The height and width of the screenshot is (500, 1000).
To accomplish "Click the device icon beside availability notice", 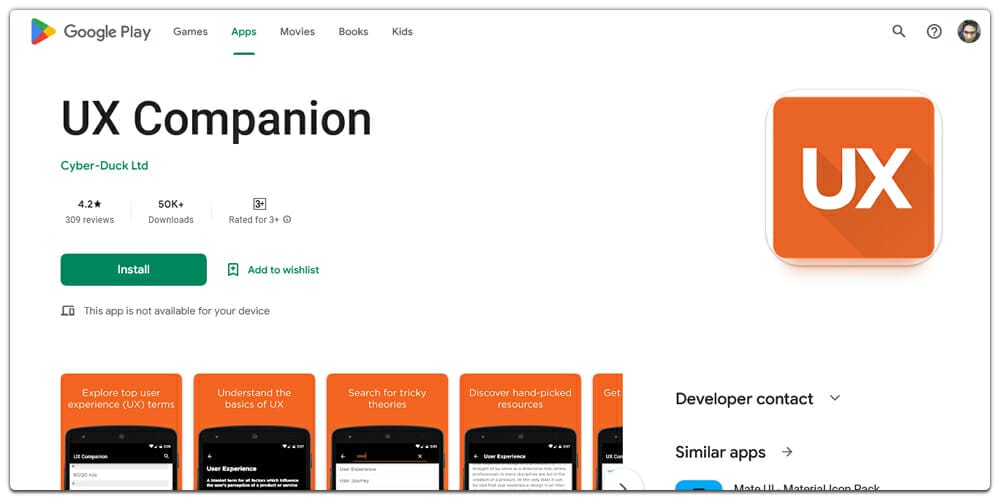I will (68, 311).
